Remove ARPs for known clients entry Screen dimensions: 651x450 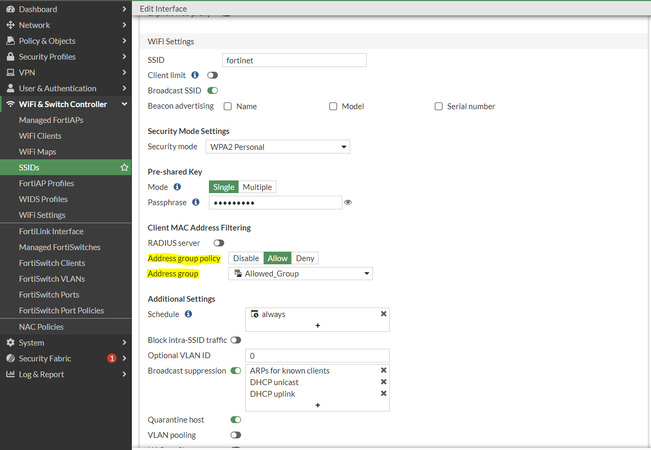[384, 370]
